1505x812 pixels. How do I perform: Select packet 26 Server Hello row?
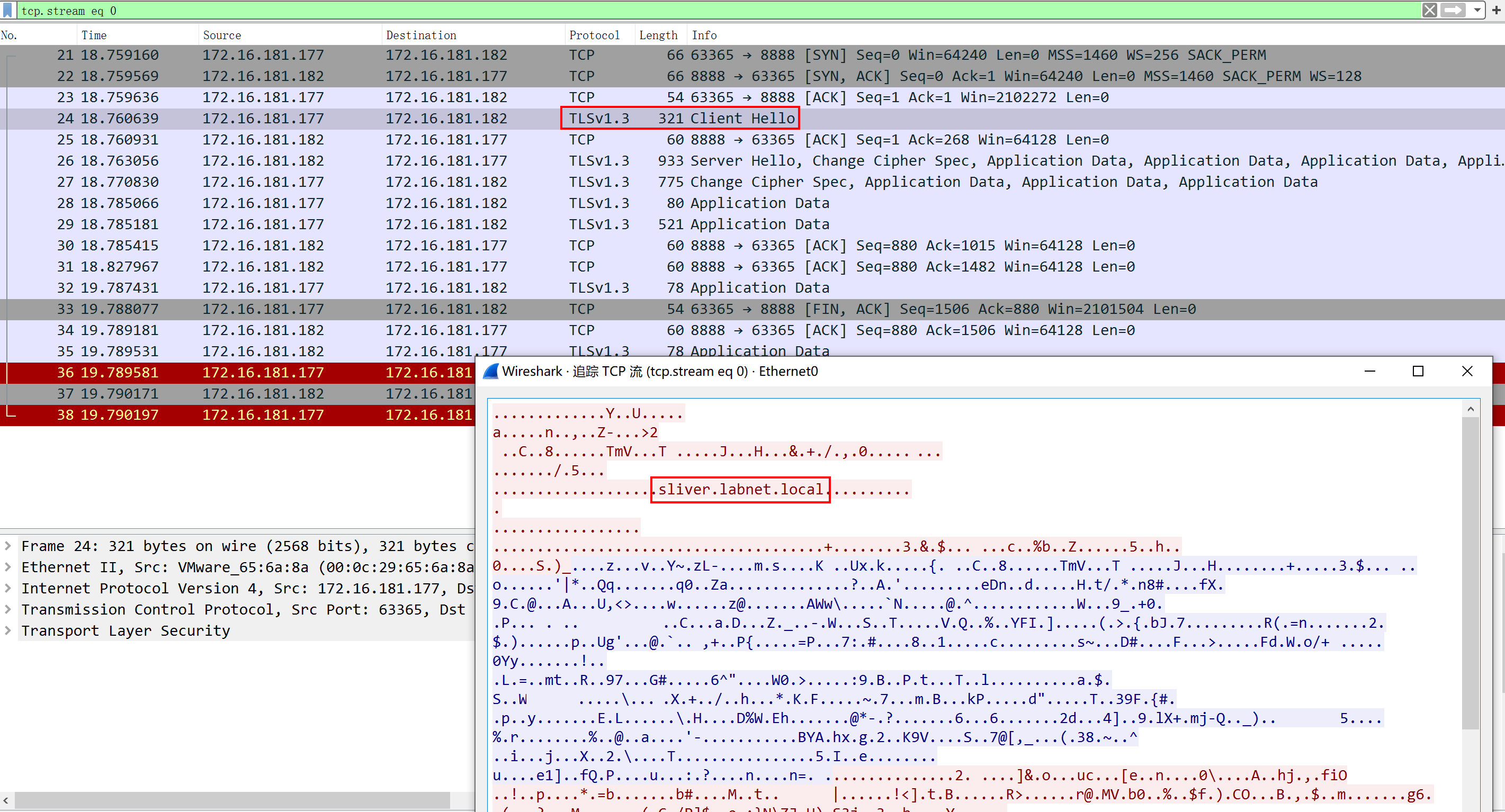coord(752,160)
